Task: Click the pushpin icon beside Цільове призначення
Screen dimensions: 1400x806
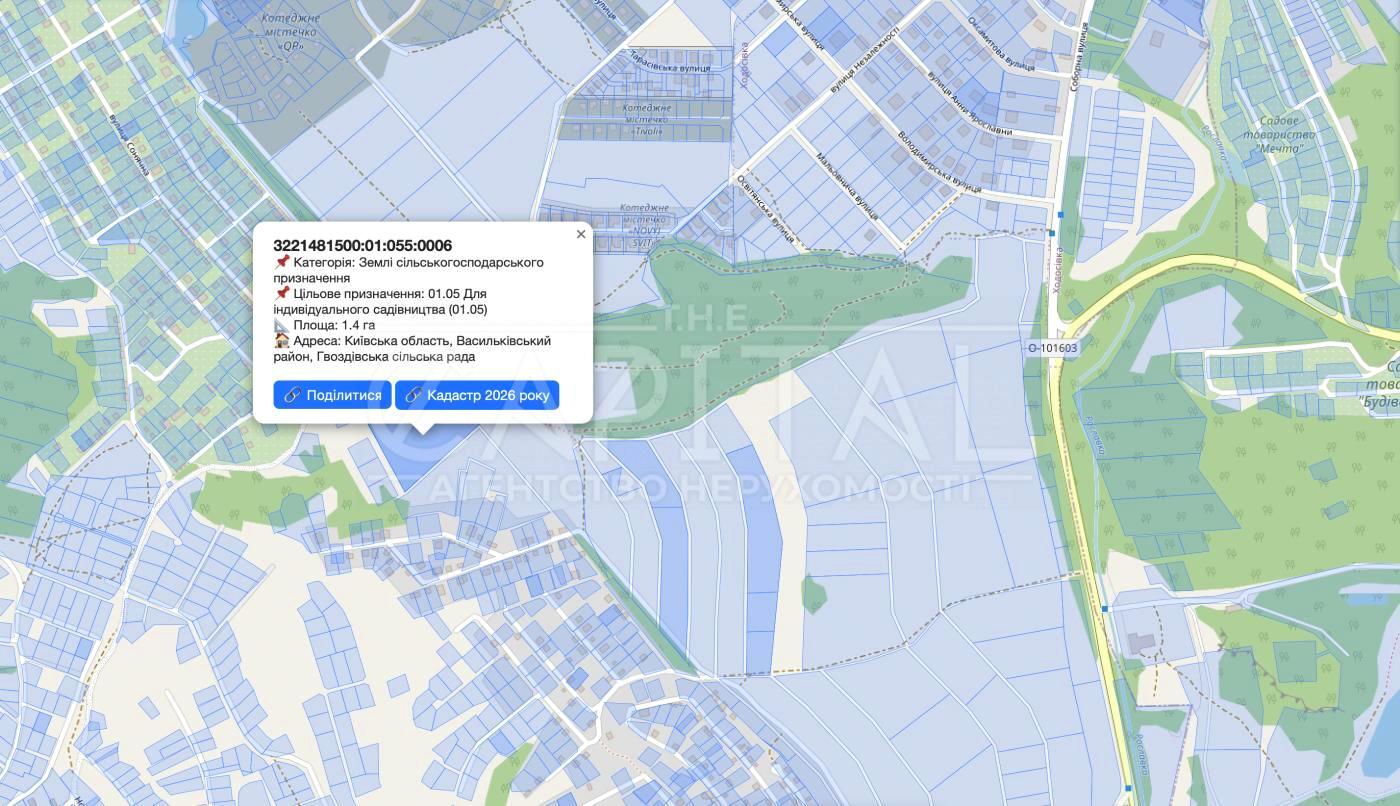Action: click(282, 294)
